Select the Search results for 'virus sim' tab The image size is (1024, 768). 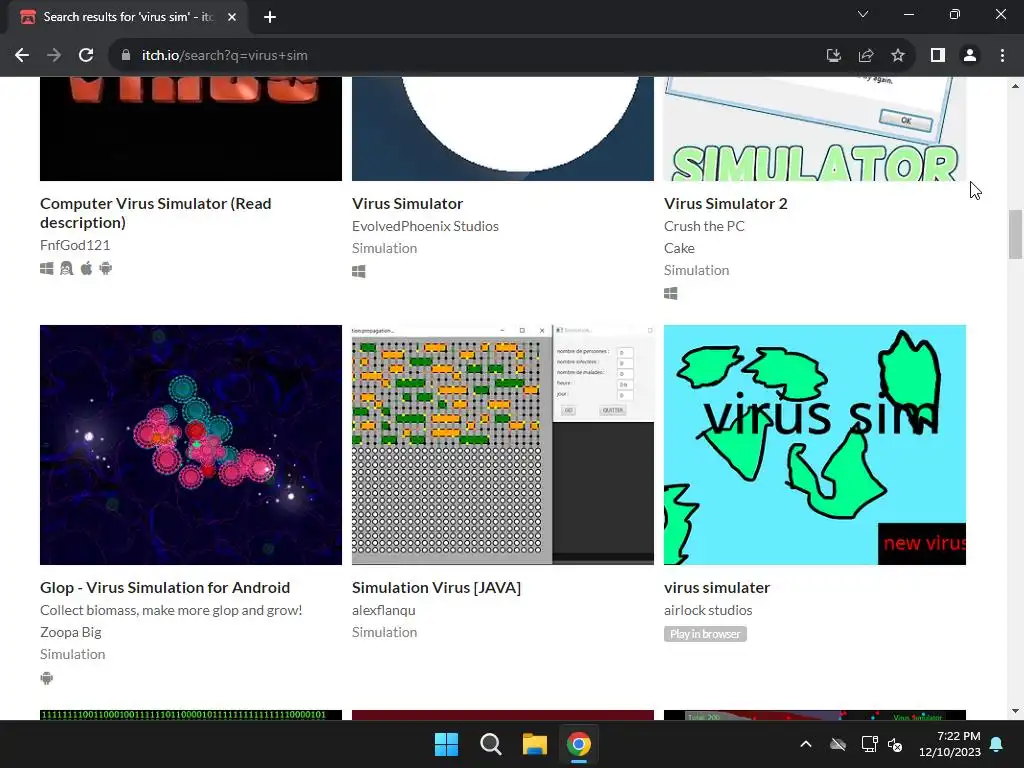[x=129, y=17]
